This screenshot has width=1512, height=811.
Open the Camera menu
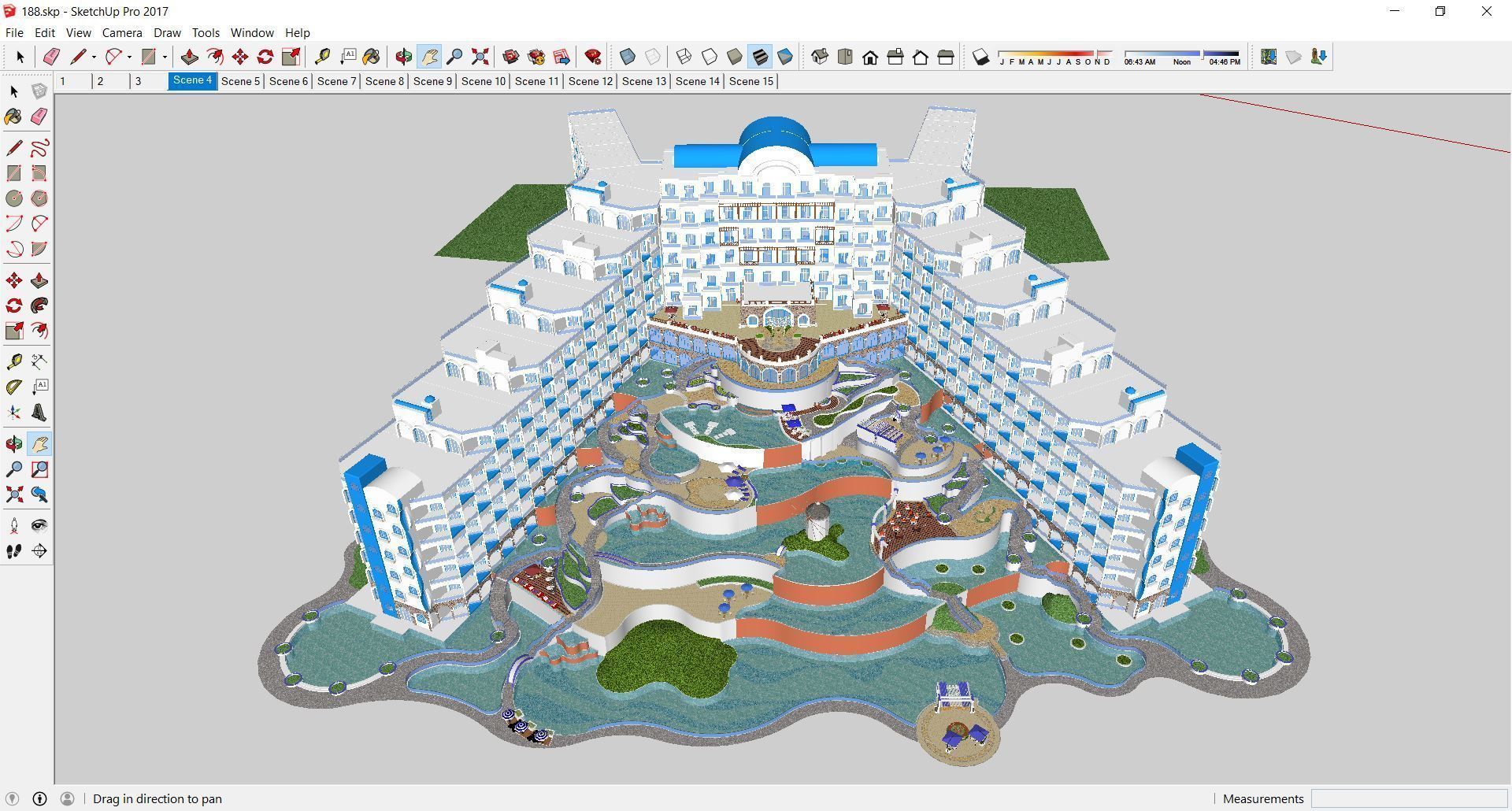(x=122, y=32)
